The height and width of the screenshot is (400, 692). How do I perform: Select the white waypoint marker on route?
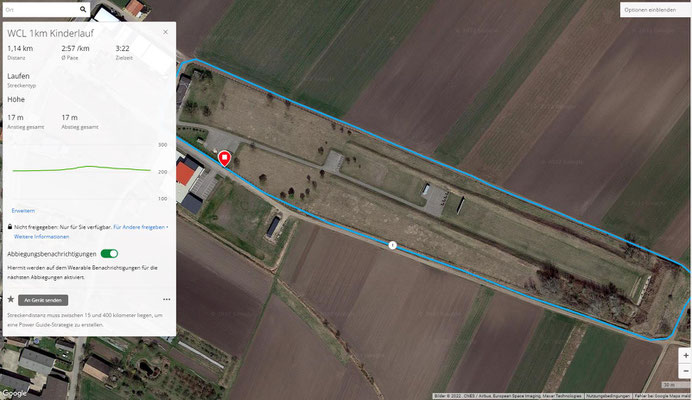pos(392,245)
